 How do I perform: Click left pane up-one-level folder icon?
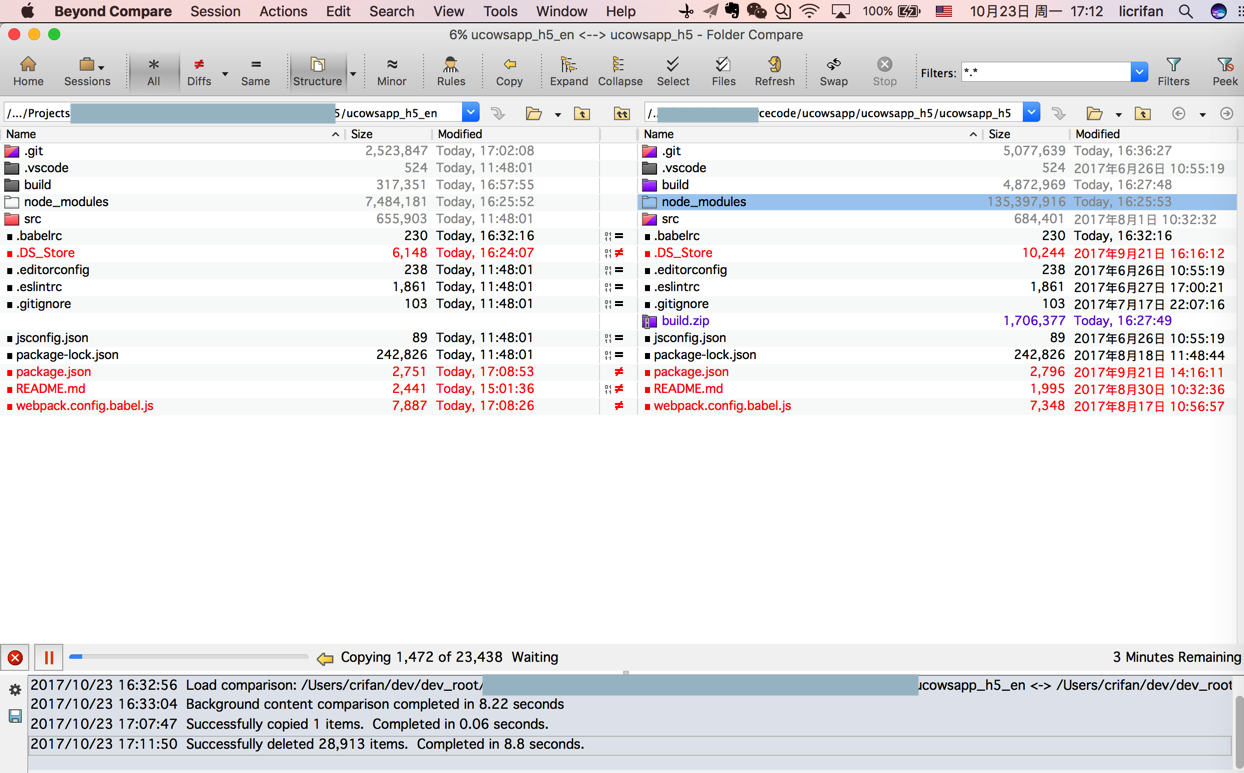tap(582, 113)
